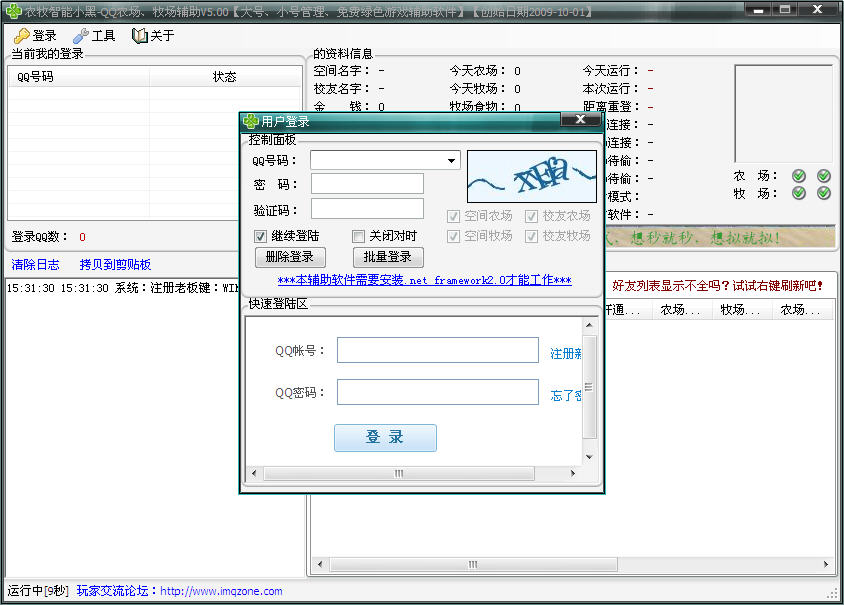The image size is (844, 605).
Task: Click the empty avatar picture box
Action: [783, 114]
